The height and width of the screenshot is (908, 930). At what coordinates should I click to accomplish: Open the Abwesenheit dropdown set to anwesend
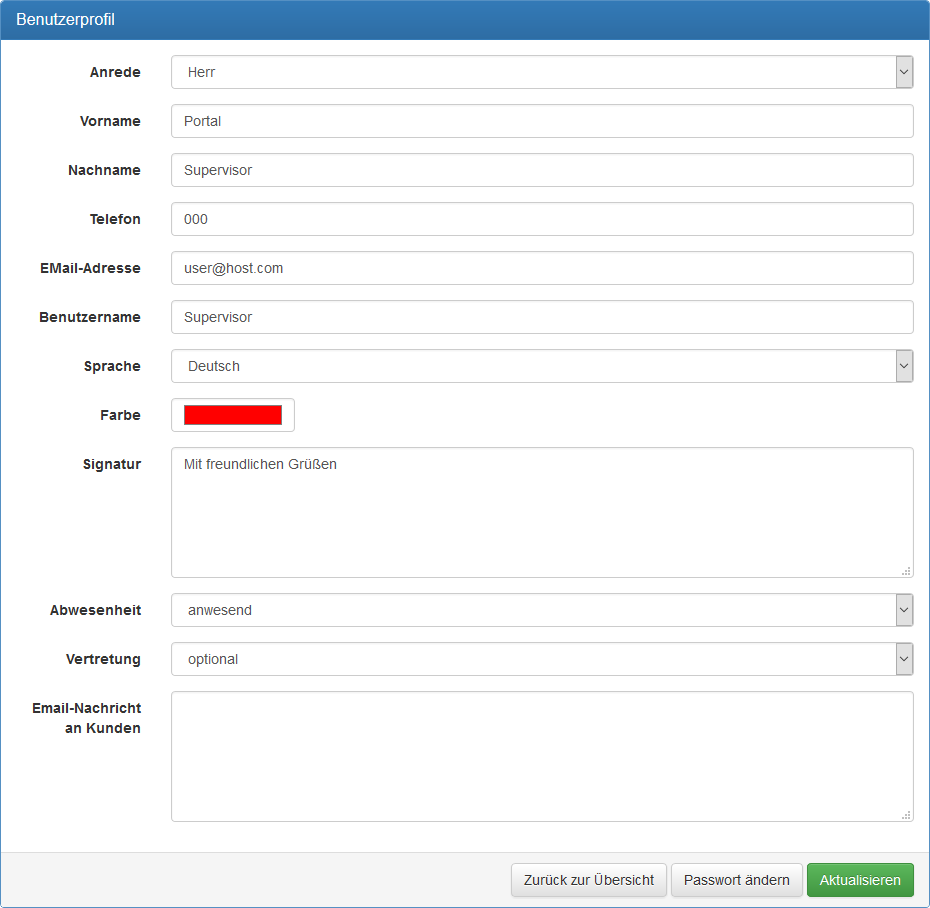coord(541,610)
